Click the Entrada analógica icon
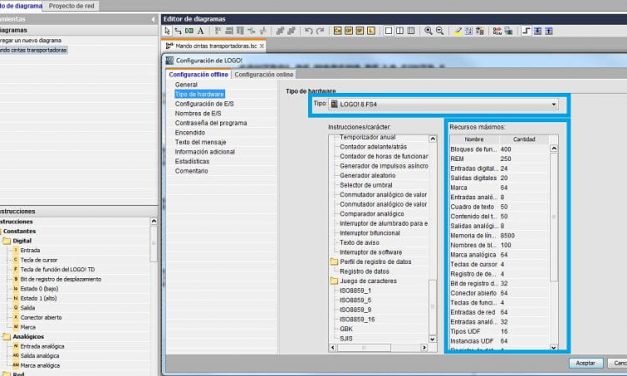Screen dimensions: 627x376 16,346
